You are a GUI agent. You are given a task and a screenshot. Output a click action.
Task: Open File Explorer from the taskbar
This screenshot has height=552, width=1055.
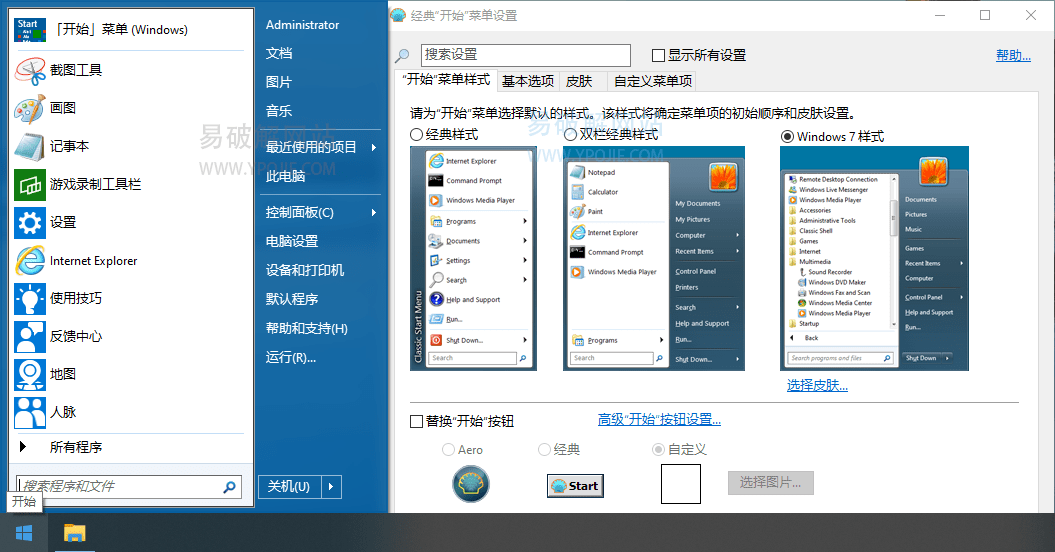pyautogui.click(x=74, y=533)
